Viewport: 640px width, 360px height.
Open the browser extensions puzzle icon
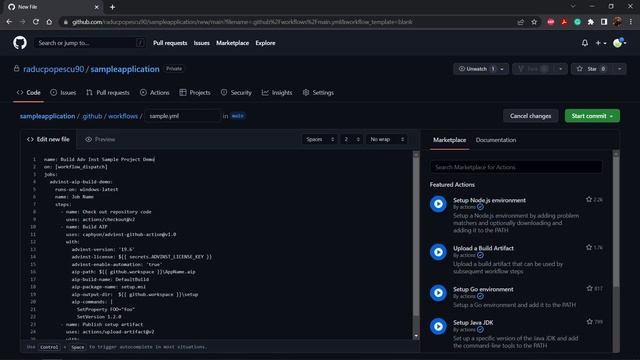click(x=591, y=22)
